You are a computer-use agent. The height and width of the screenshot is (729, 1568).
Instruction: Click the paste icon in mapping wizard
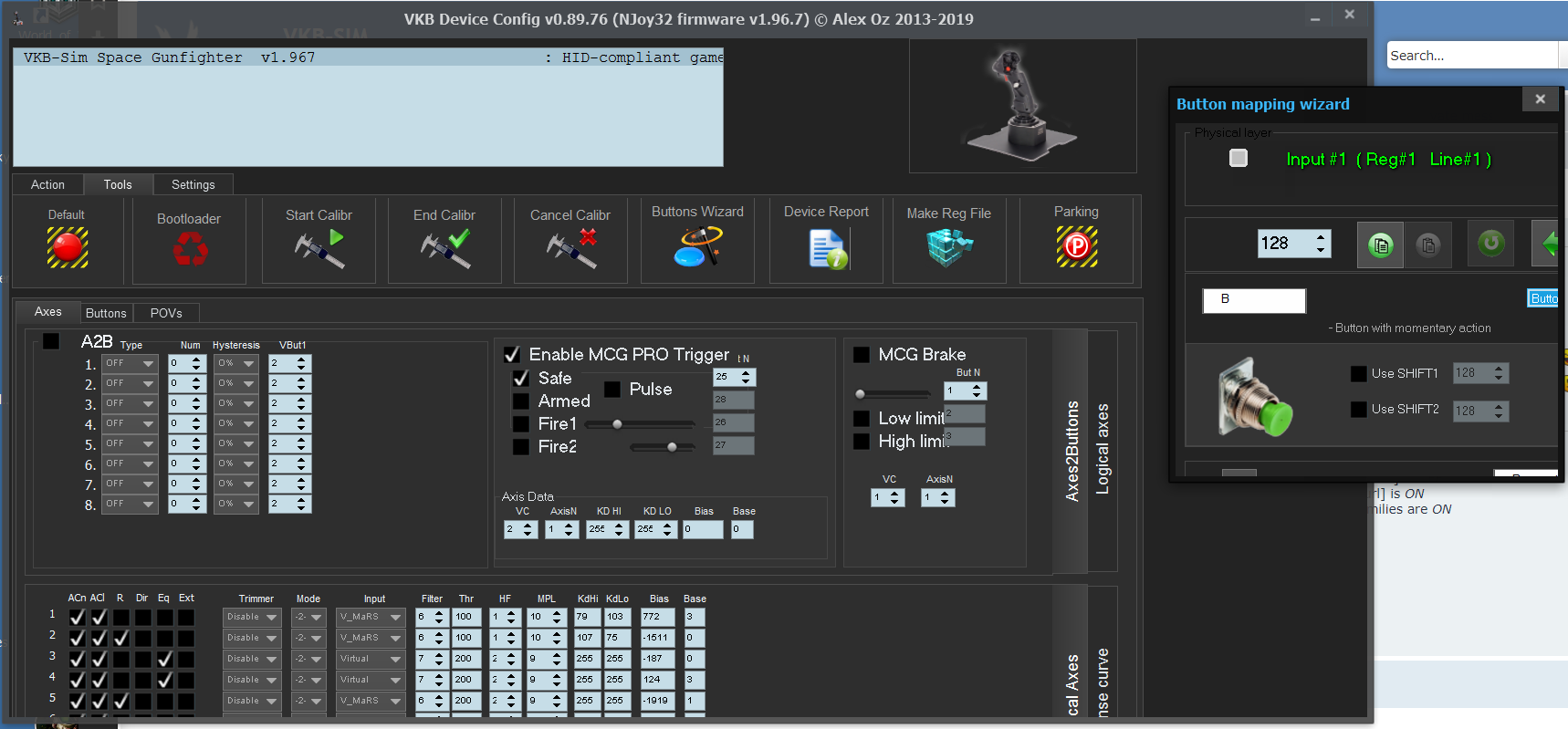(x=1428, y=245)
